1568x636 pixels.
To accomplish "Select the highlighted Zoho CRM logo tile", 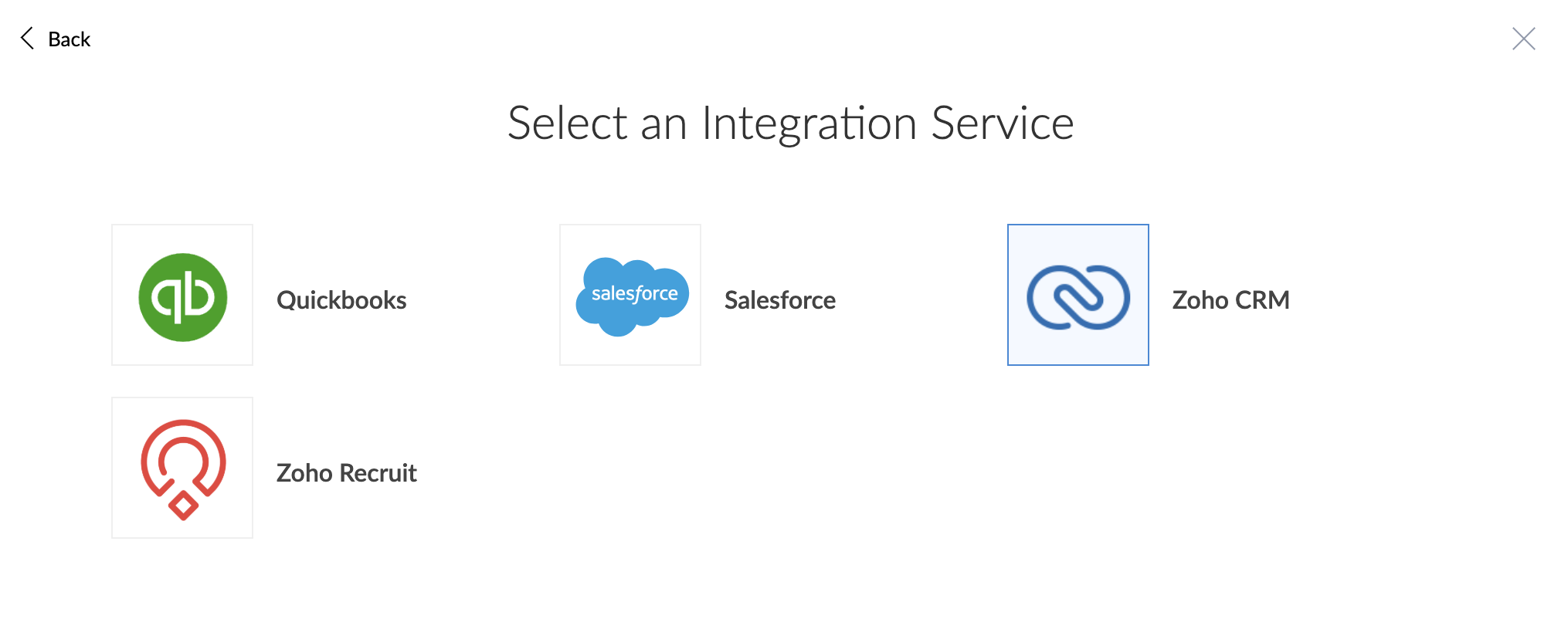I will 1078,295.
